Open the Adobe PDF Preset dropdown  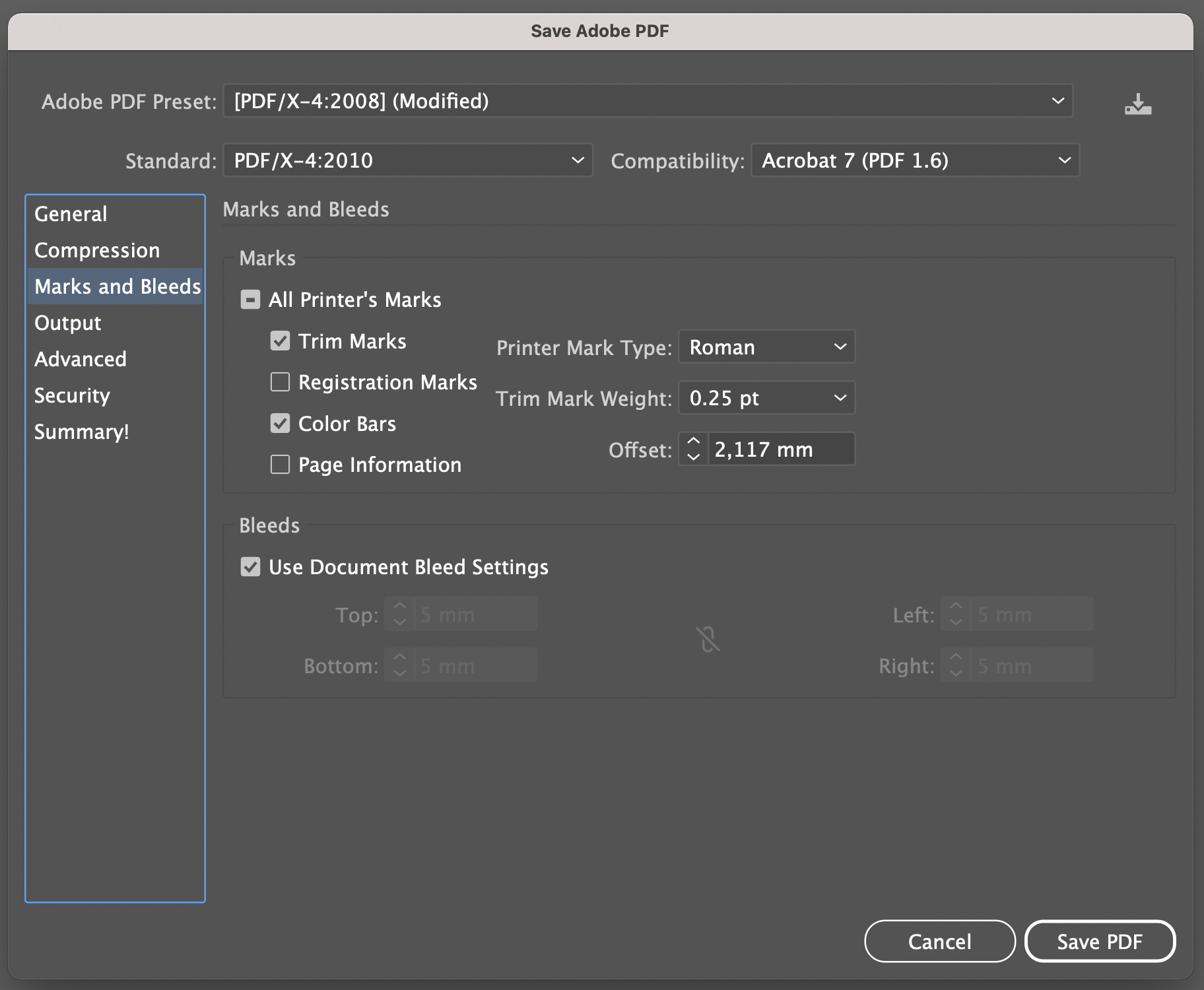pyautogui.click(x=648, y=101)
